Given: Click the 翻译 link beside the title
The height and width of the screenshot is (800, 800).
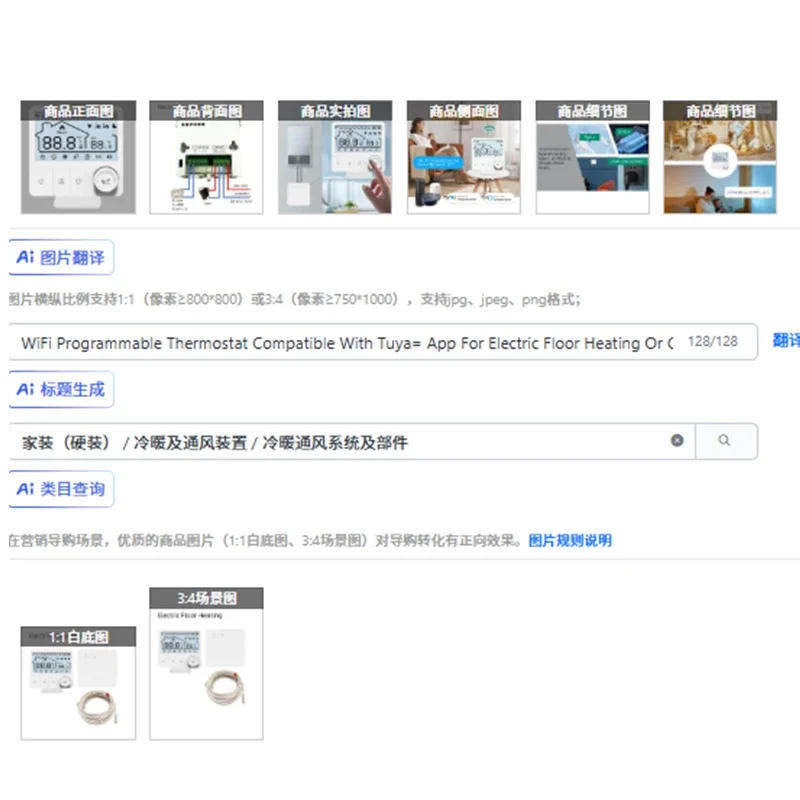Looking at the screenshot, I should pyautogui.click(x=786, y=340).
